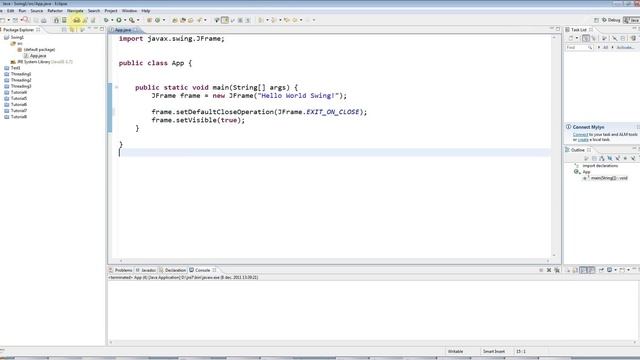Image resolution: width=640 pixels, height=360 pixels.
Task: Select the App class in Outline
Action: [x=582, y=172]
